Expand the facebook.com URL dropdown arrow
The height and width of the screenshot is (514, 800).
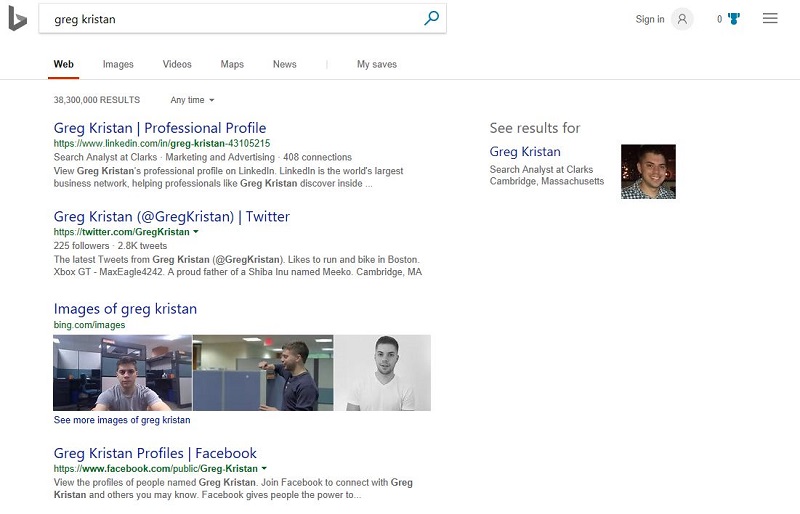click(264, 468)
